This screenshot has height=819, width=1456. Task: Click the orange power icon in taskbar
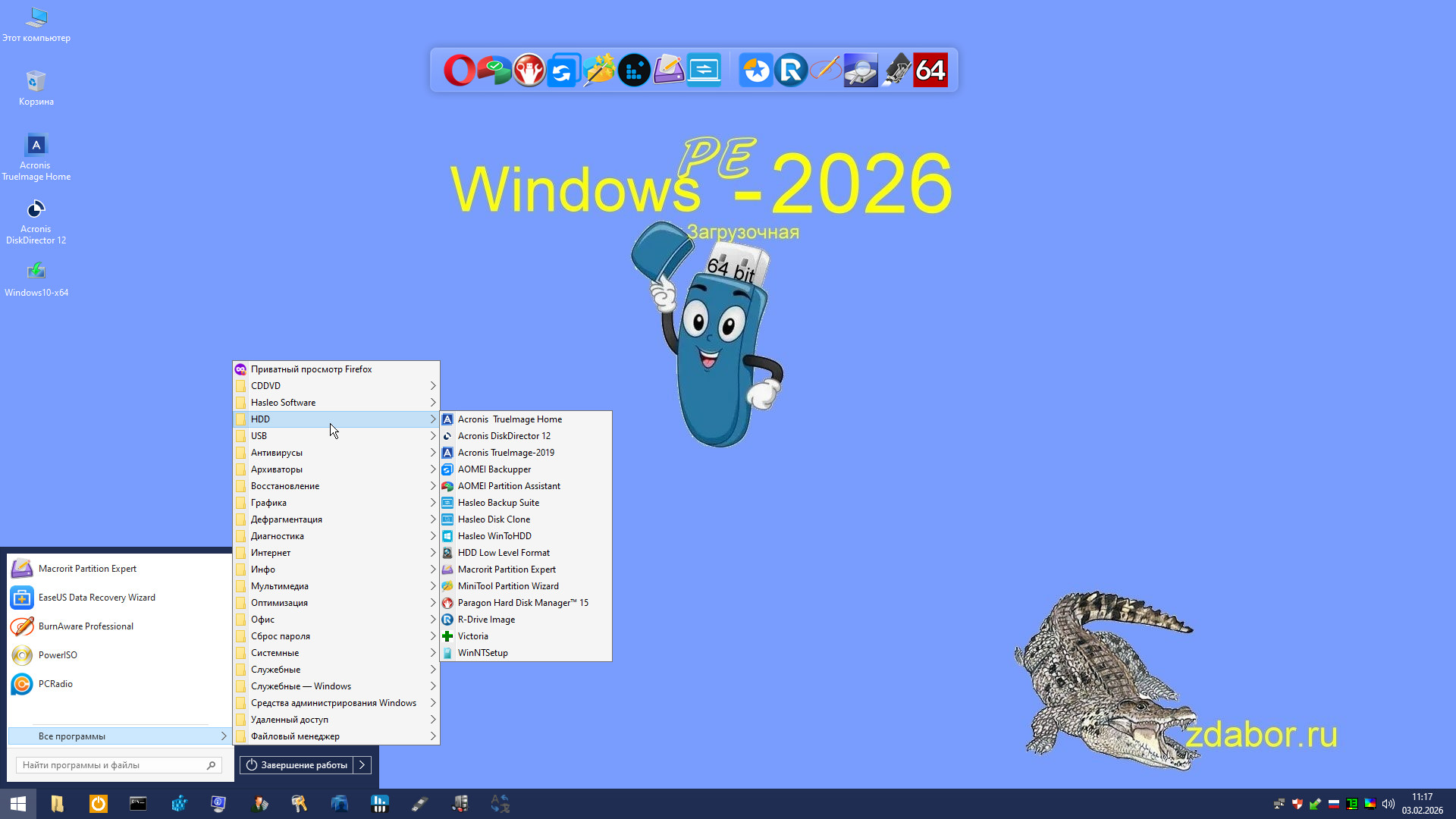click(x=99, y=804)
